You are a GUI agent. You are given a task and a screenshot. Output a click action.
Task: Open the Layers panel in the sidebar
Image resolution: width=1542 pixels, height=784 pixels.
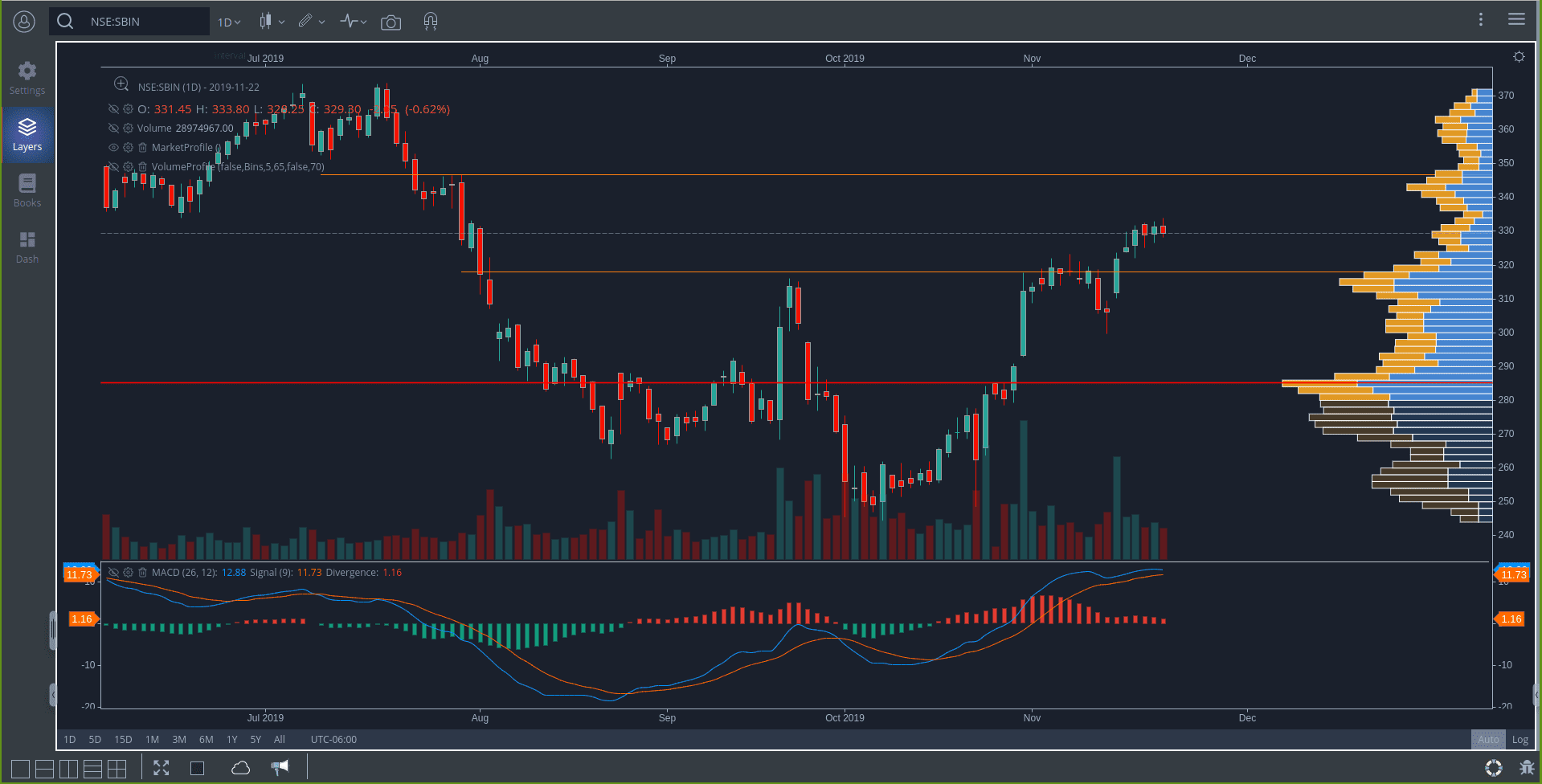[27, 134]
